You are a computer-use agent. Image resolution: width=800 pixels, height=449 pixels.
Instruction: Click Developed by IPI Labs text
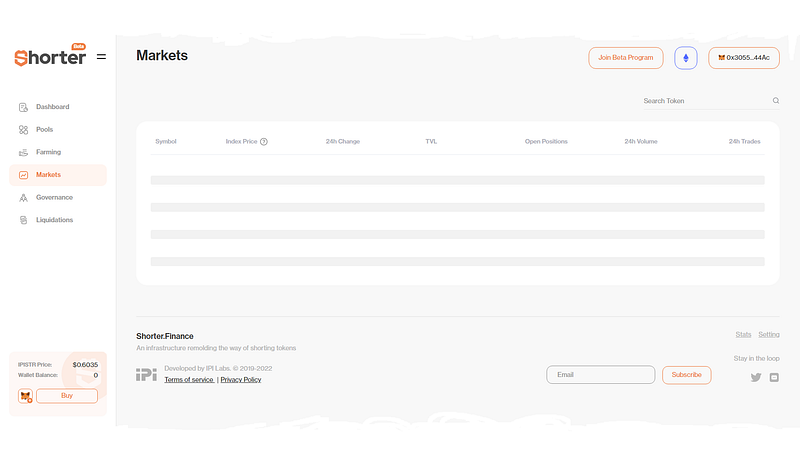point(218,368)
